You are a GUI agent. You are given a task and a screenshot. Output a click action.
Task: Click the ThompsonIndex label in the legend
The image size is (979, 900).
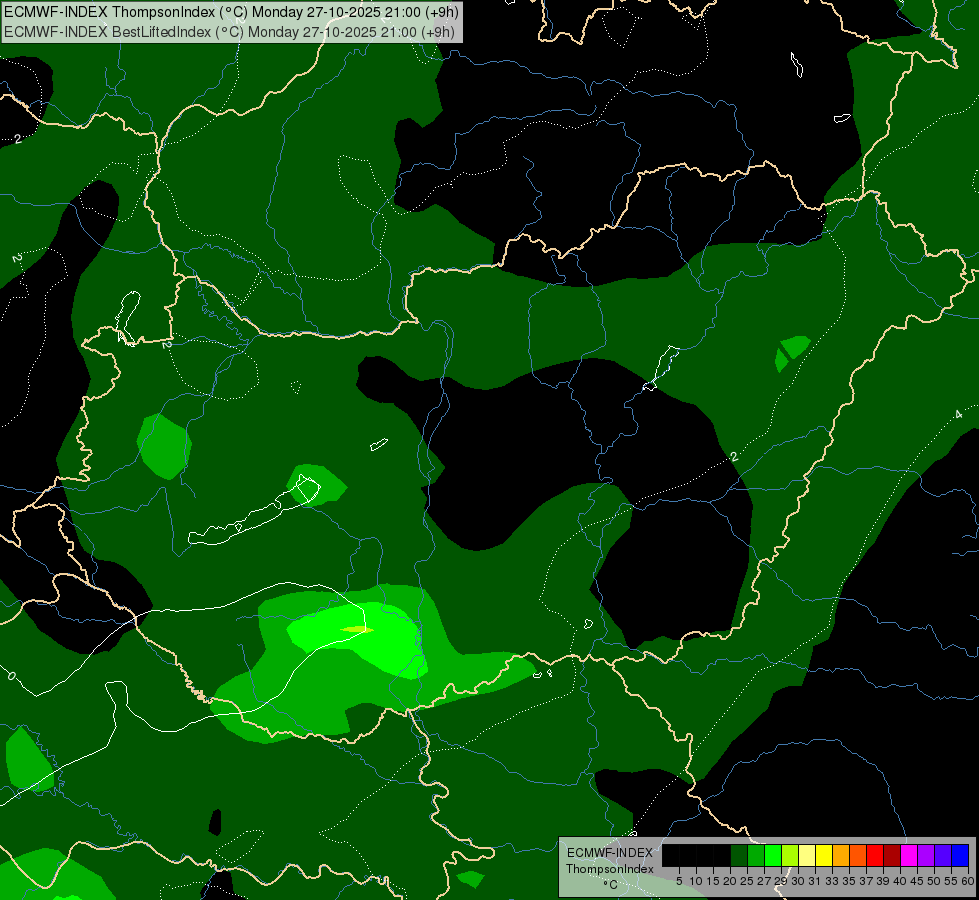tap(610, 869)
